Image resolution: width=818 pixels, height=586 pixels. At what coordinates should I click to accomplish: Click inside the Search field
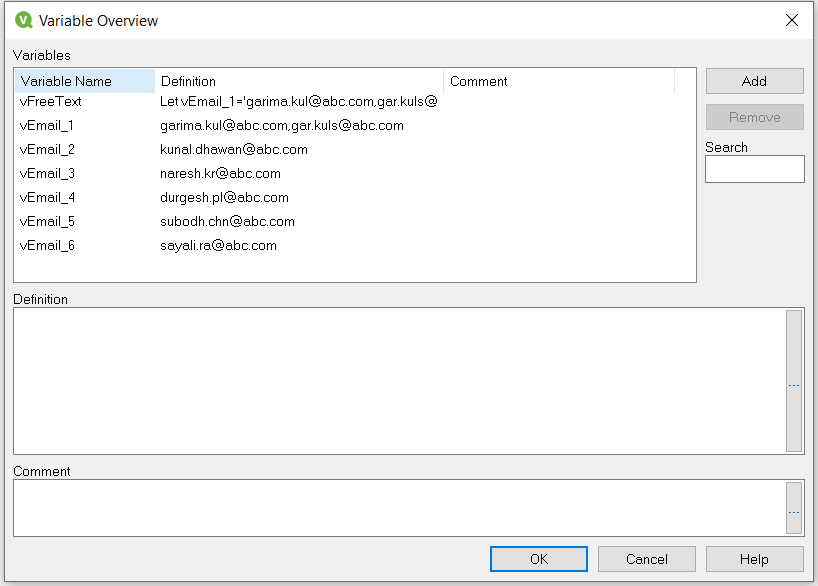coord(754,169)
